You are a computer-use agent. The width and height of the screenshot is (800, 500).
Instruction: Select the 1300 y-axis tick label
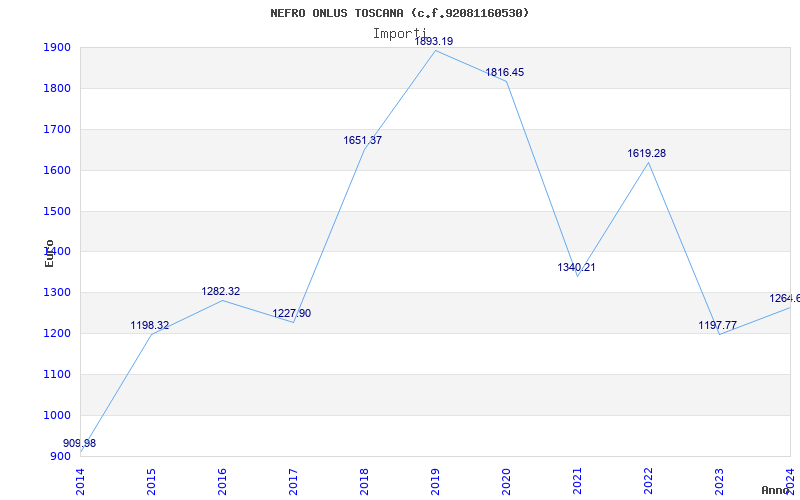click(57, 293)
